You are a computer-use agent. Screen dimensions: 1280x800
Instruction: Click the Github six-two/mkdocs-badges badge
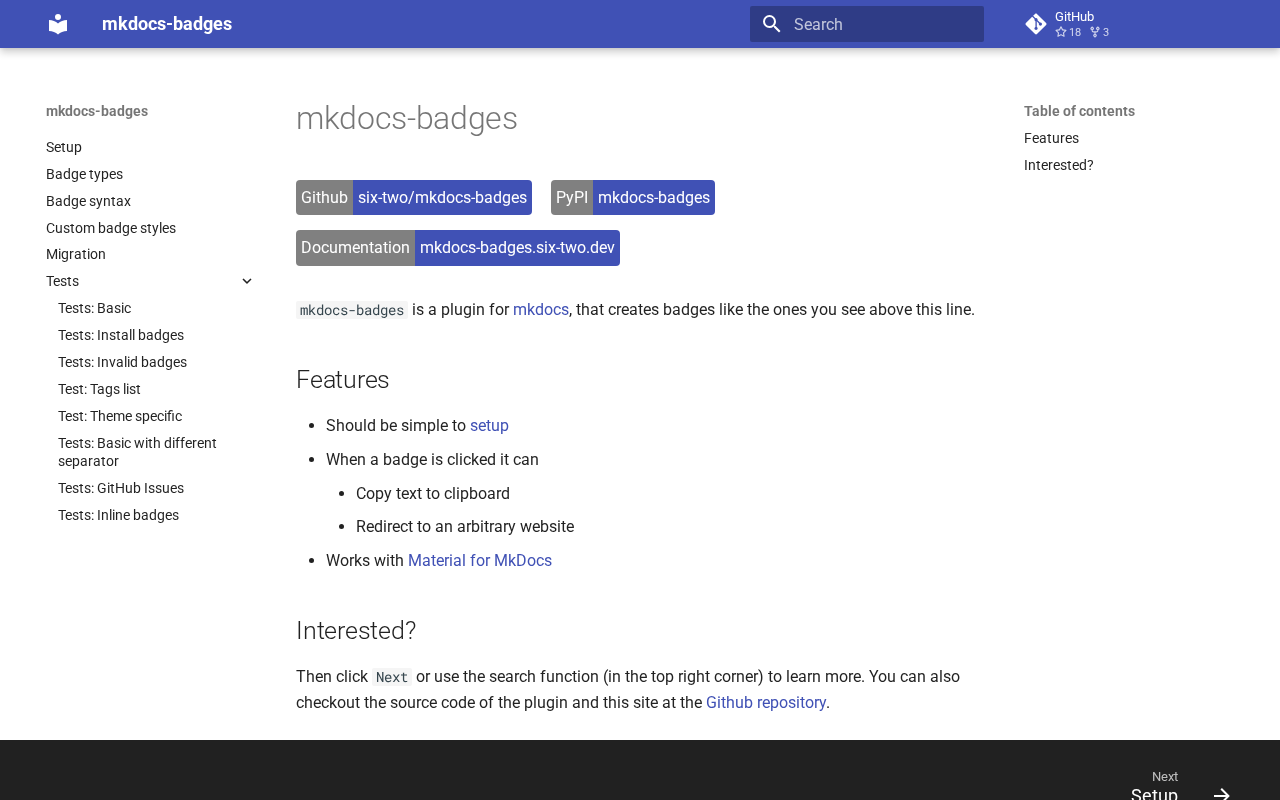pos(414,197)
